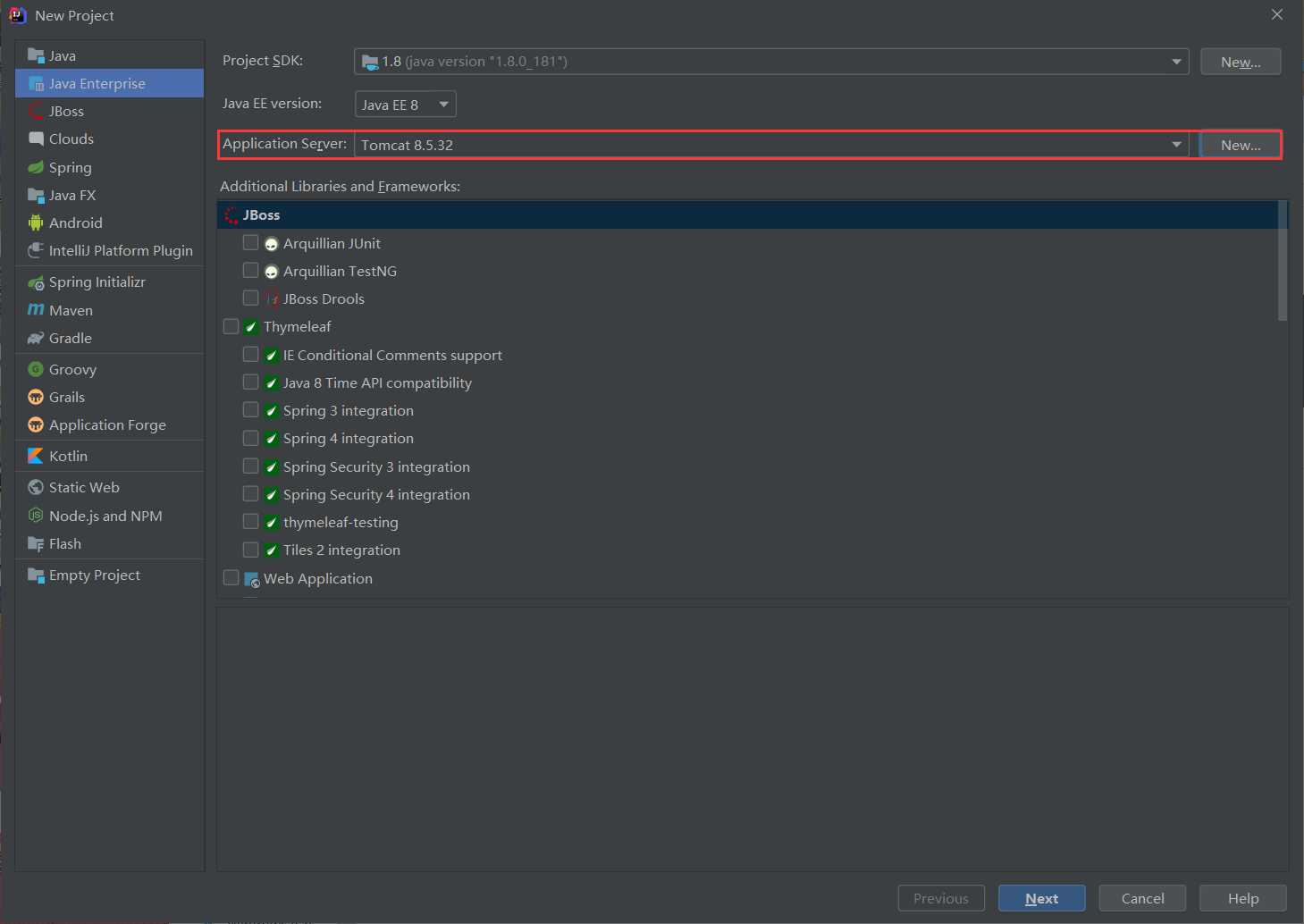Click the Empty Project folder icon
The width and height of the screenshot is (1304, 924).
click(x=36, y=575)
